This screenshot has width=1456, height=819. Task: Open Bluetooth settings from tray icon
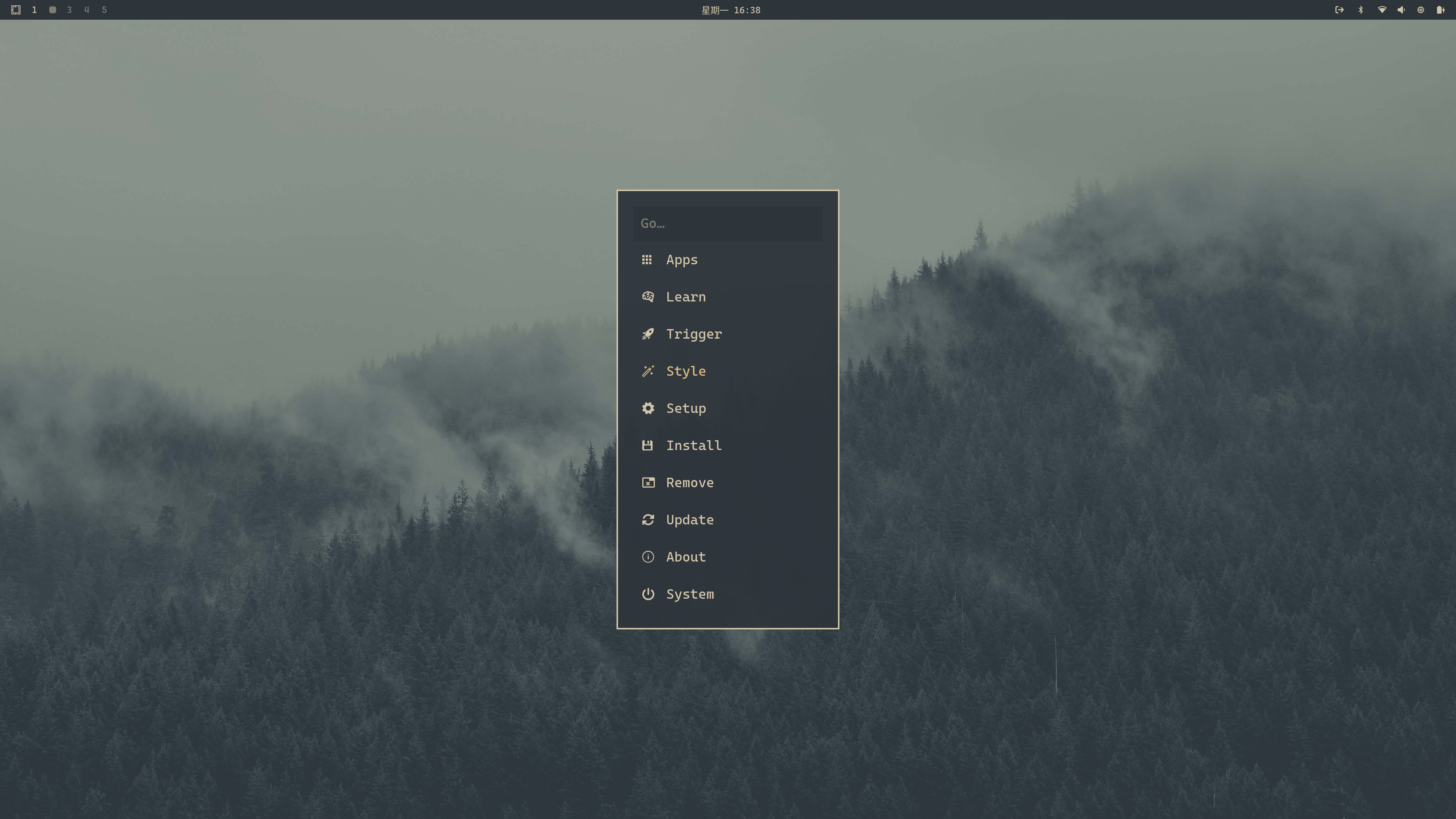(x=1360, y=9)
